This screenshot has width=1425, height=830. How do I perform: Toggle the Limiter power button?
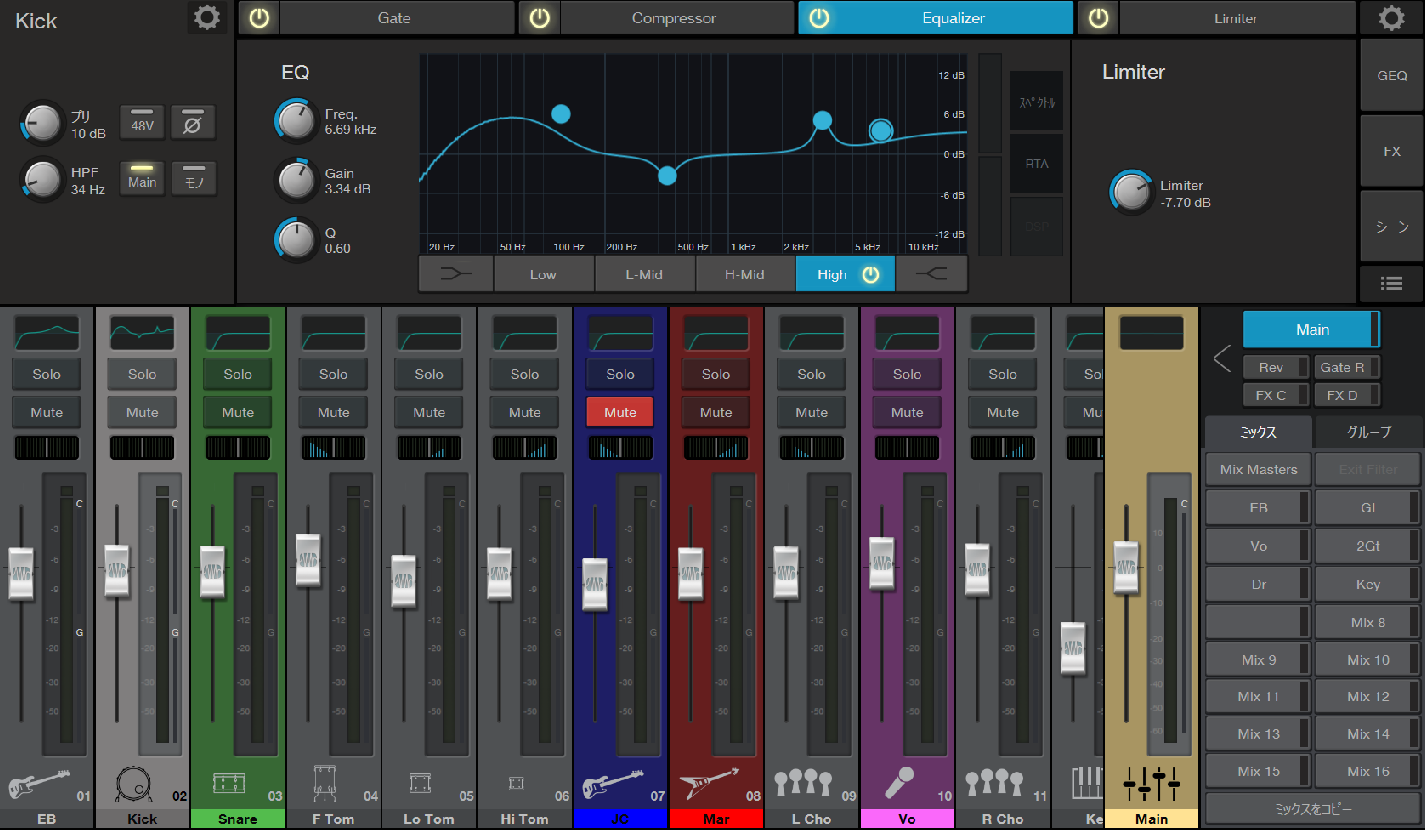pyautogui.click(x=1099, y=18)
